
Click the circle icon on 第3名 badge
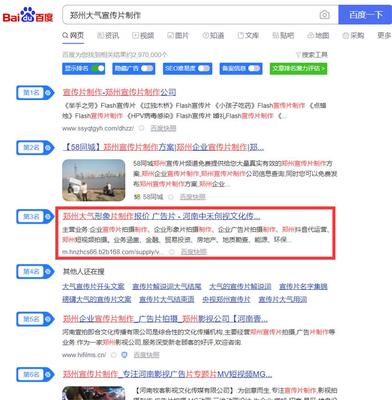click(x=48, y=217)
